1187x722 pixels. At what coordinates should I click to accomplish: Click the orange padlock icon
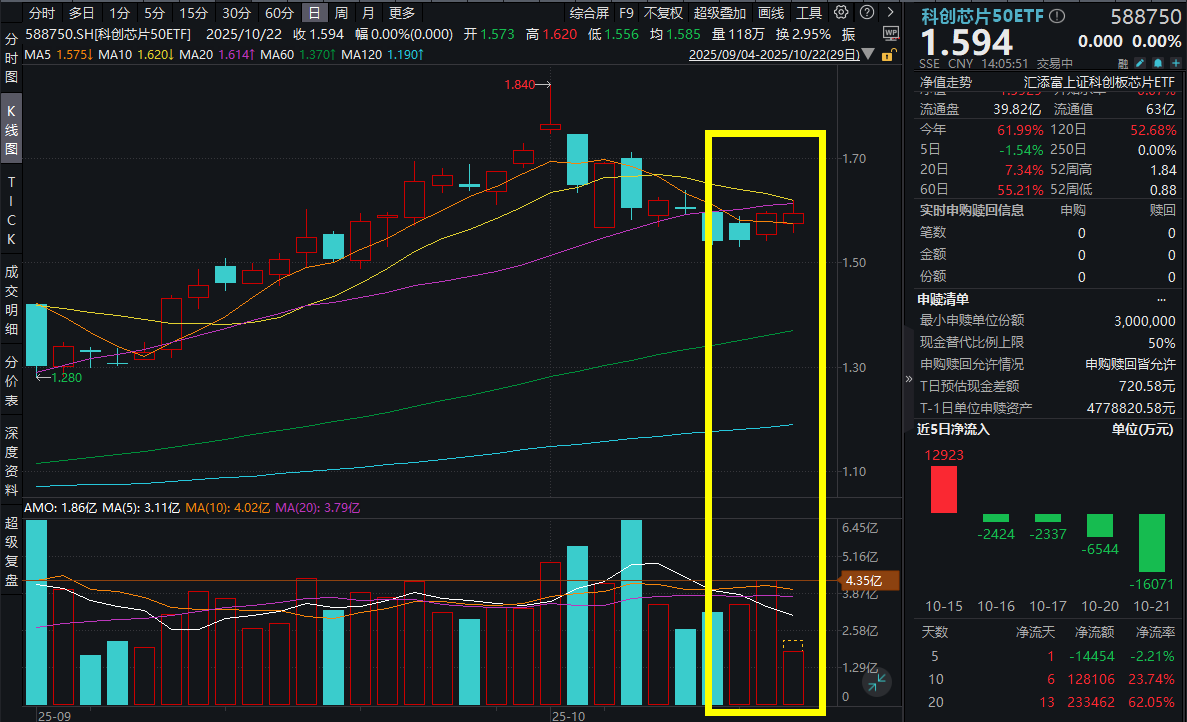(887, 54)
